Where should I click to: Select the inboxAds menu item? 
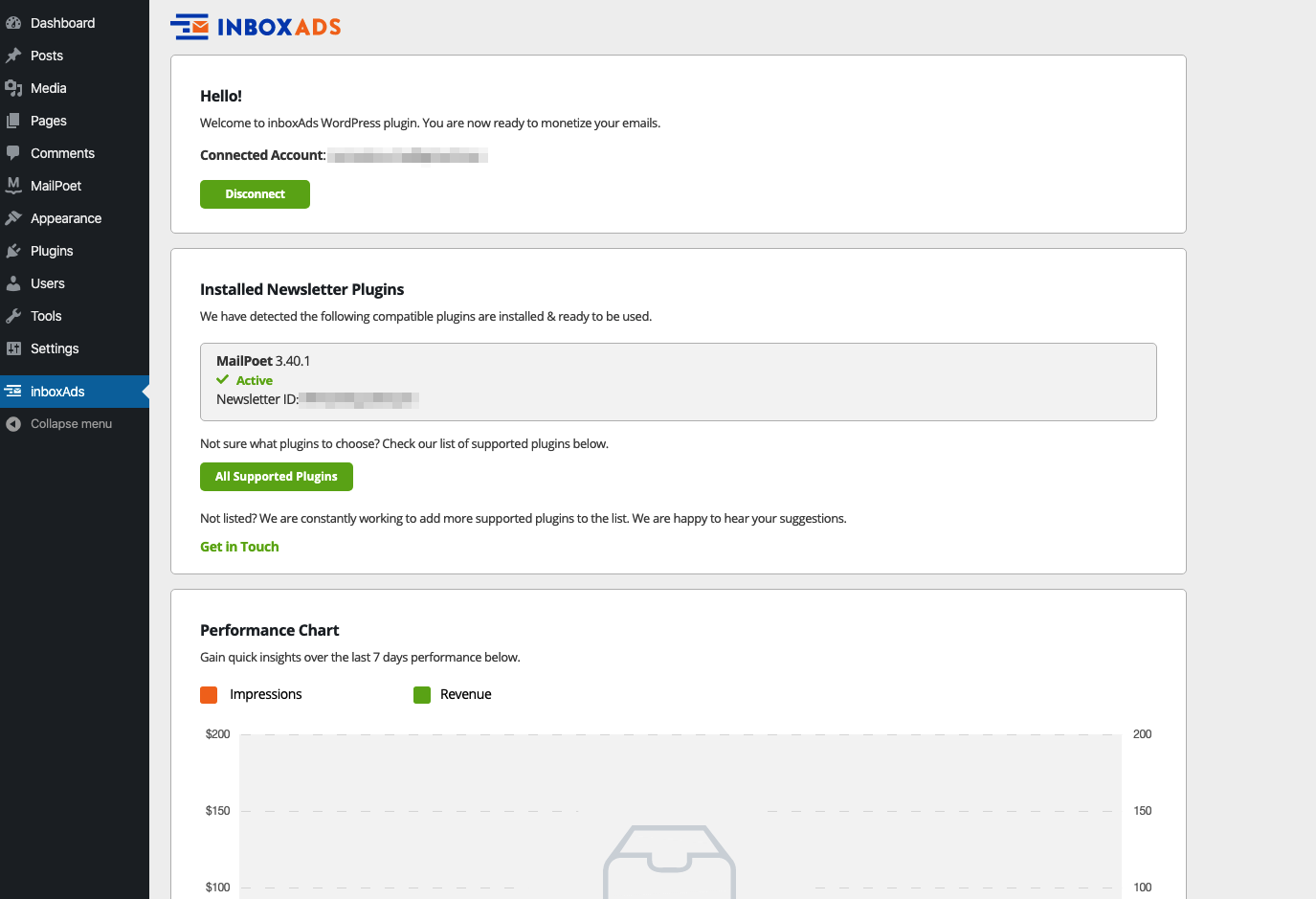pos(75,392)
